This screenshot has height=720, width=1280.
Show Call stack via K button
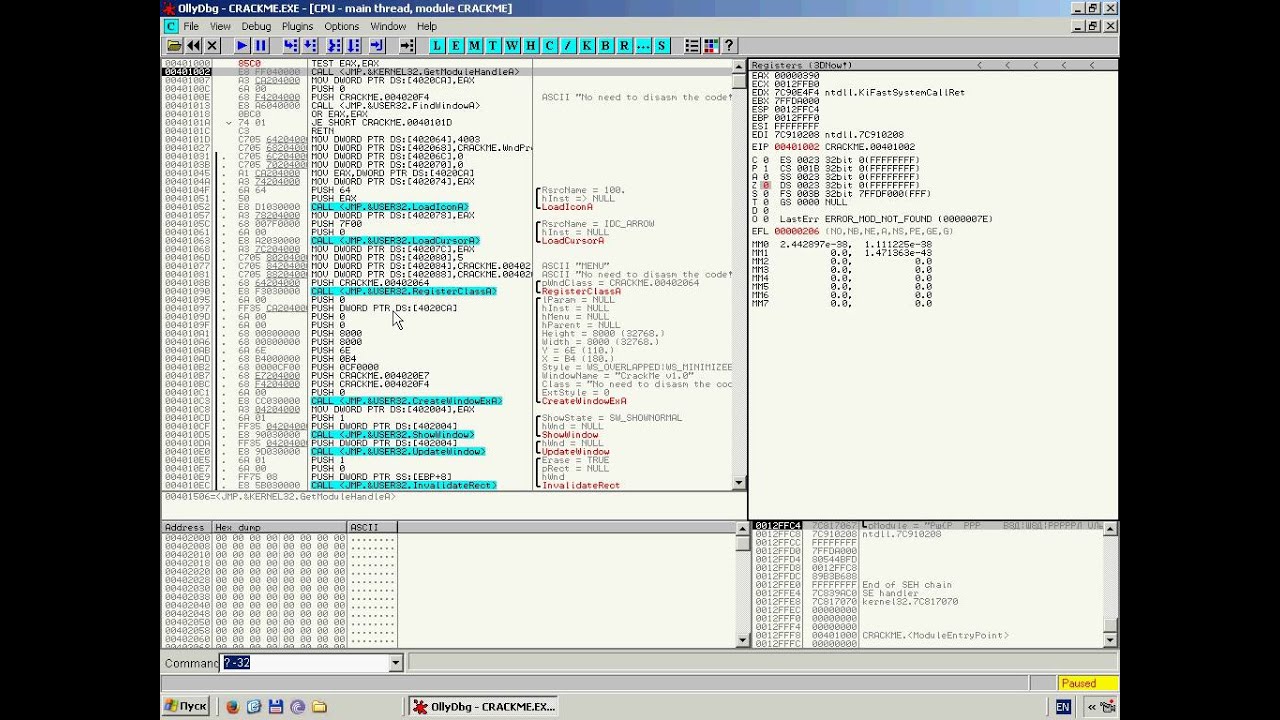(587, 46)
